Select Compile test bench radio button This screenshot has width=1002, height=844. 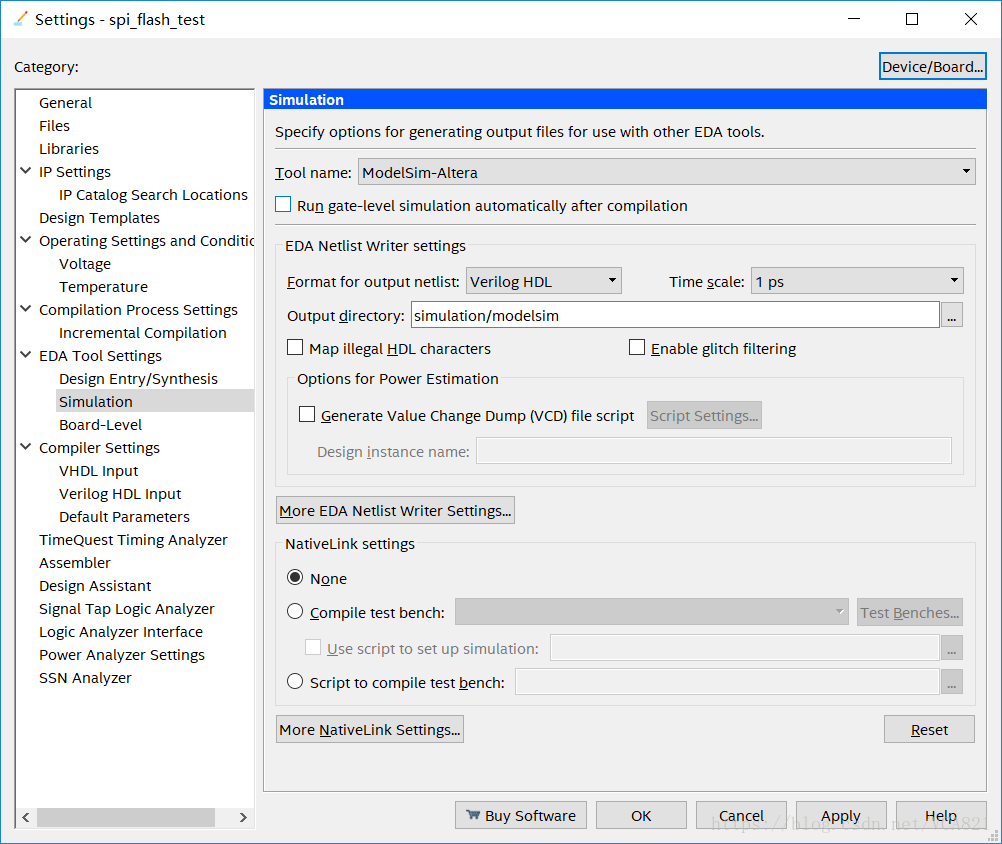tap(295, 611)
